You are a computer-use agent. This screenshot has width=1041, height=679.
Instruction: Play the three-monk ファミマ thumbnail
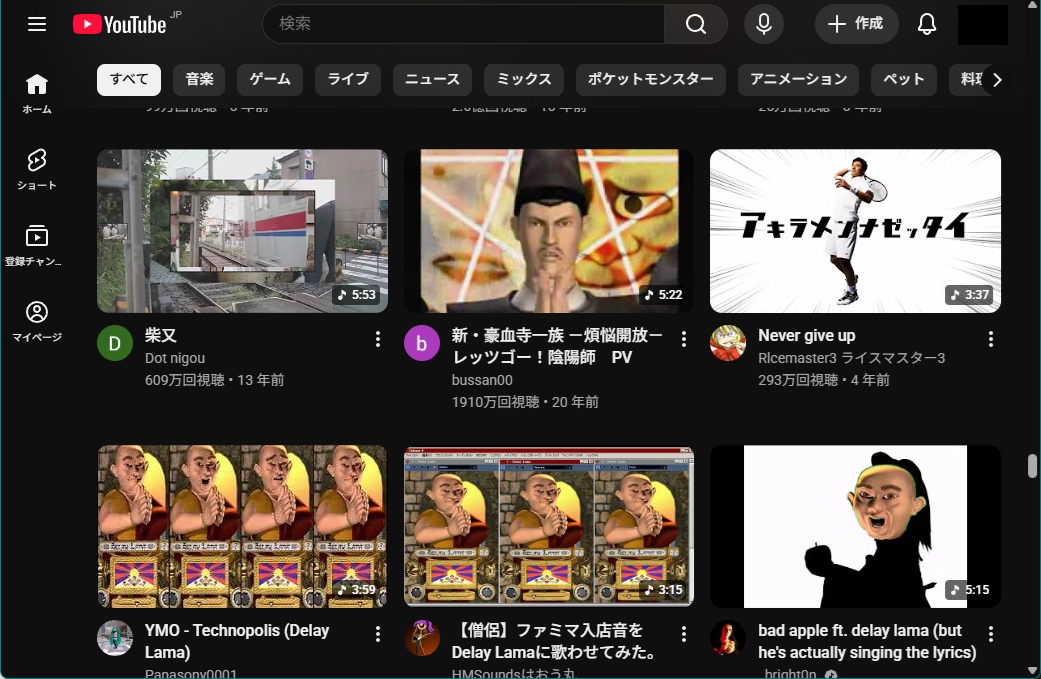549,526
